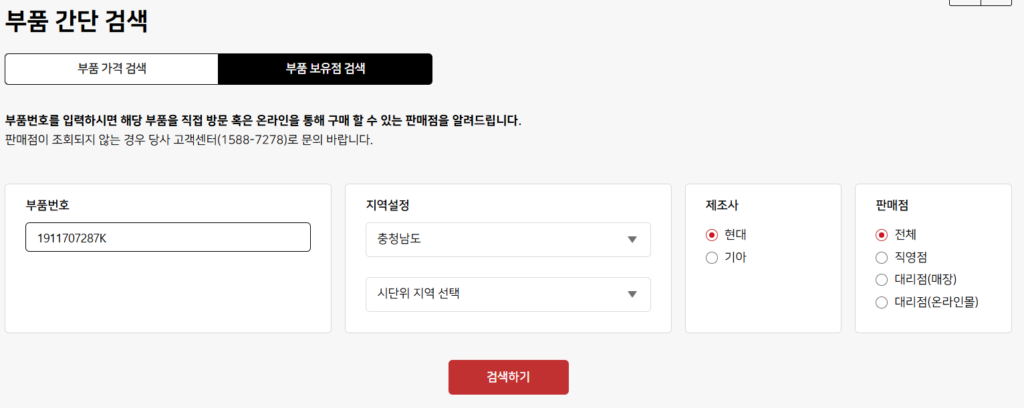Screen dimensions: 1024x408
Task: Pick the 대리점(매장) radio option
Action: coord(881,280)
